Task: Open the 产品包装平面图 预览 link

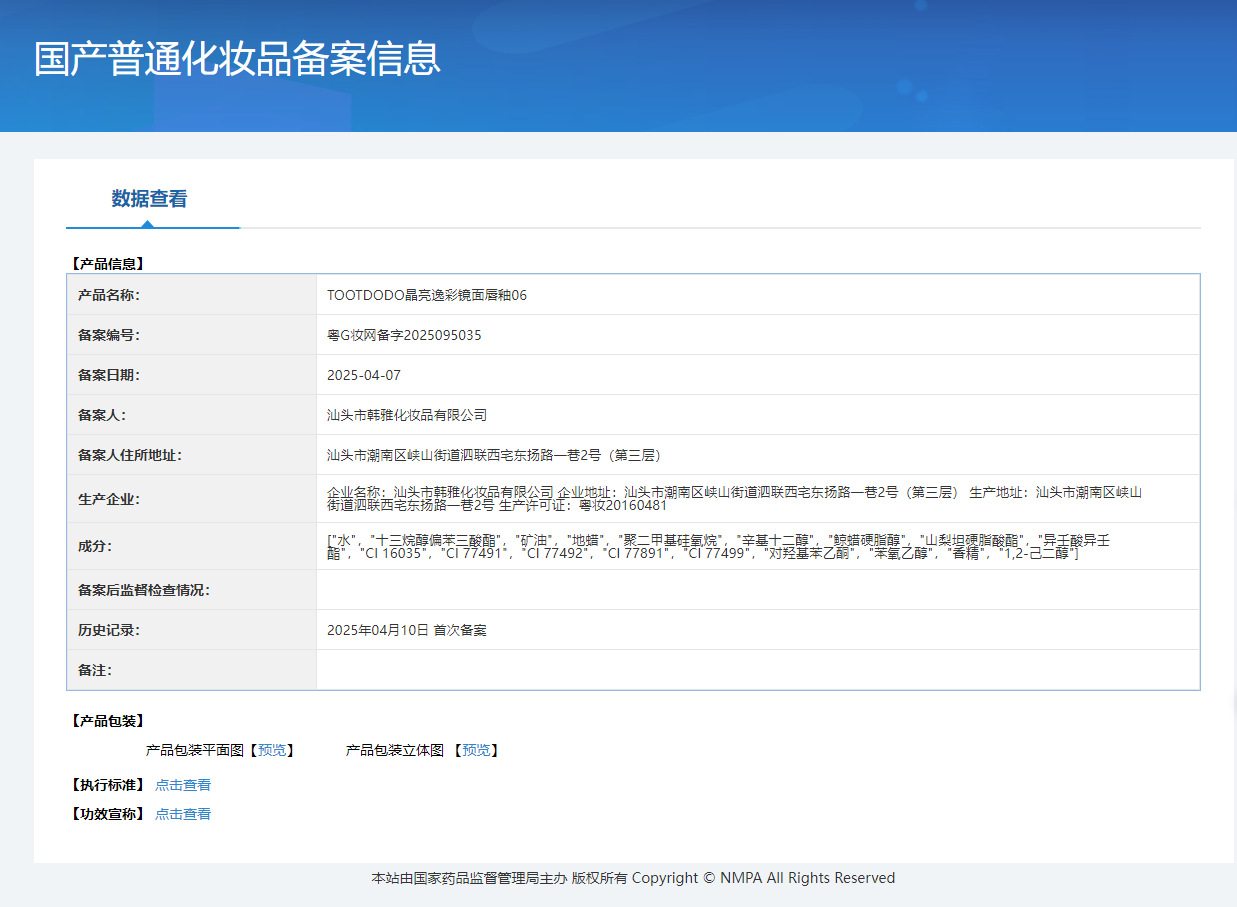Action: (x=272, y=750)
